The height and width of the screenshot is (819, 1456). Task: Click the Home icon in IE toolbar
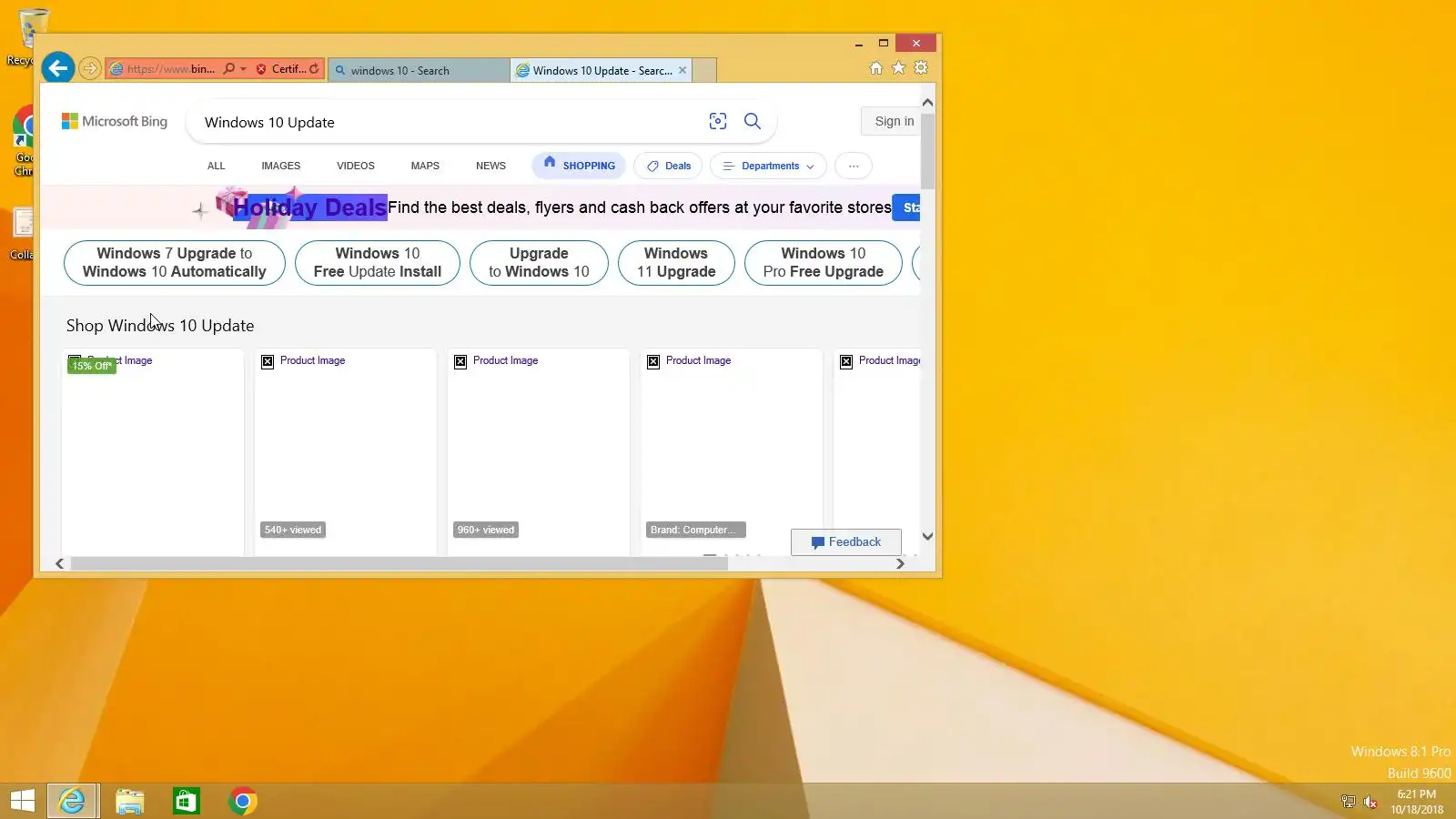[x=875, y=68]
